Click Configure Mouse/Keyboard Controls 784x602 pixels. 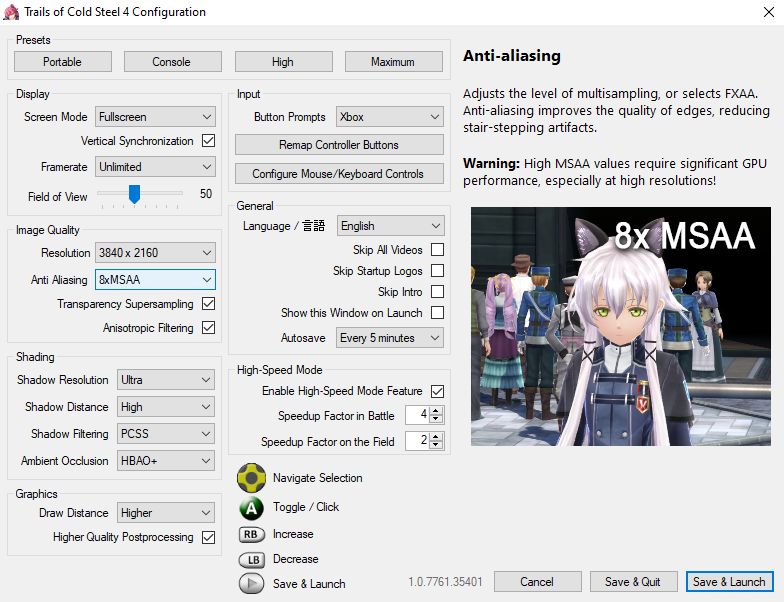point(340,174)
